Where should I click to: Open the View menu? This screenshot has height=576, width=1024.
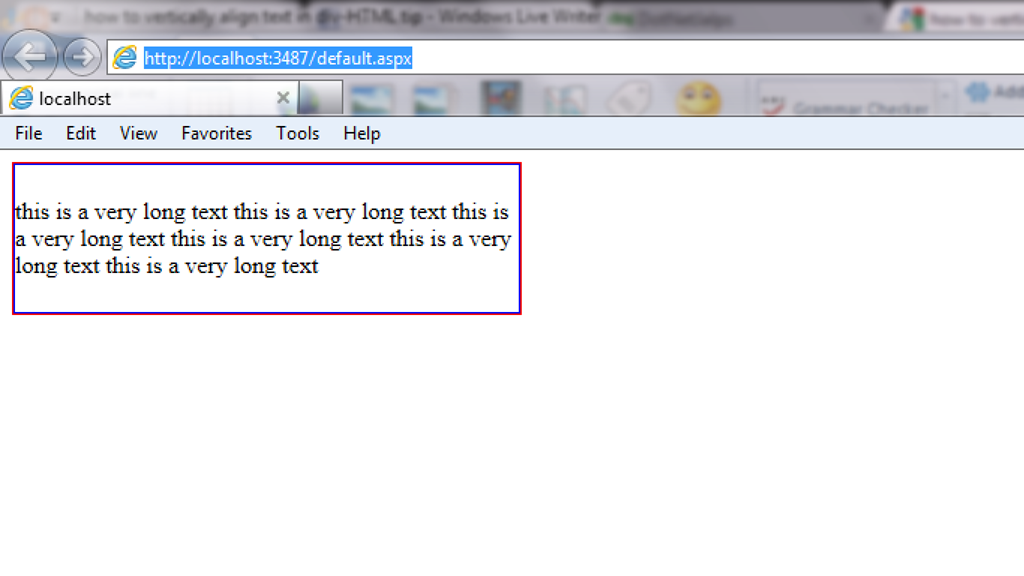pyautogui.click(x=138, y=133)
